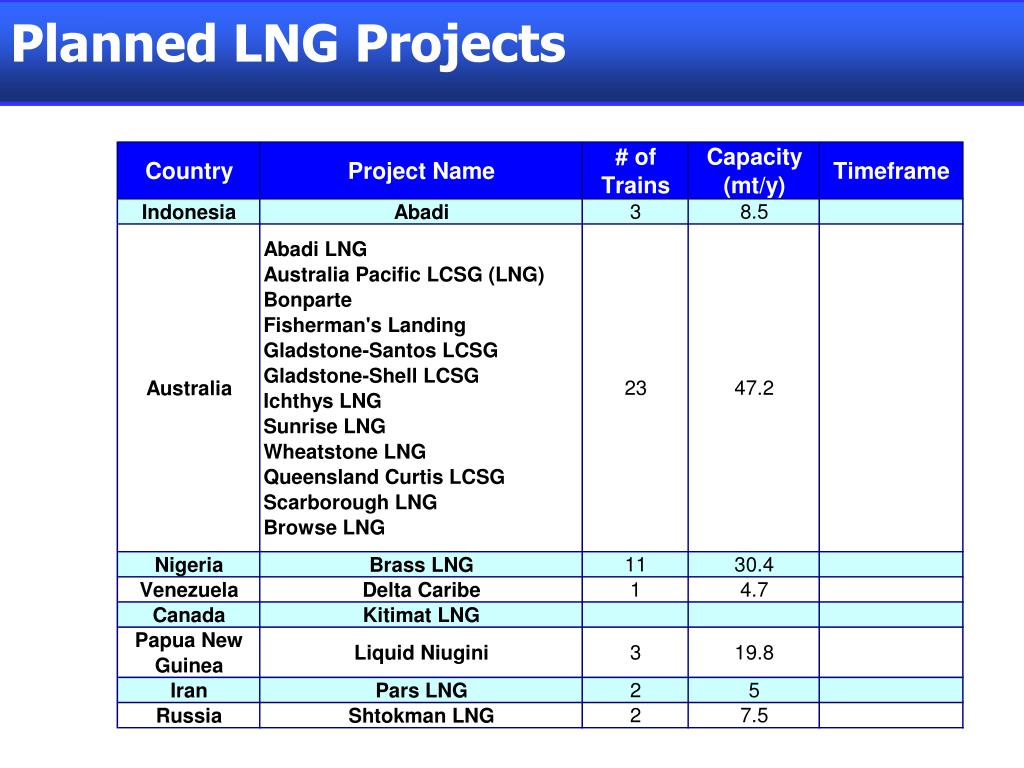This screenshot has width=1024, height=768.
Task: Select the "Country" column header
Action: click(189, 171)
